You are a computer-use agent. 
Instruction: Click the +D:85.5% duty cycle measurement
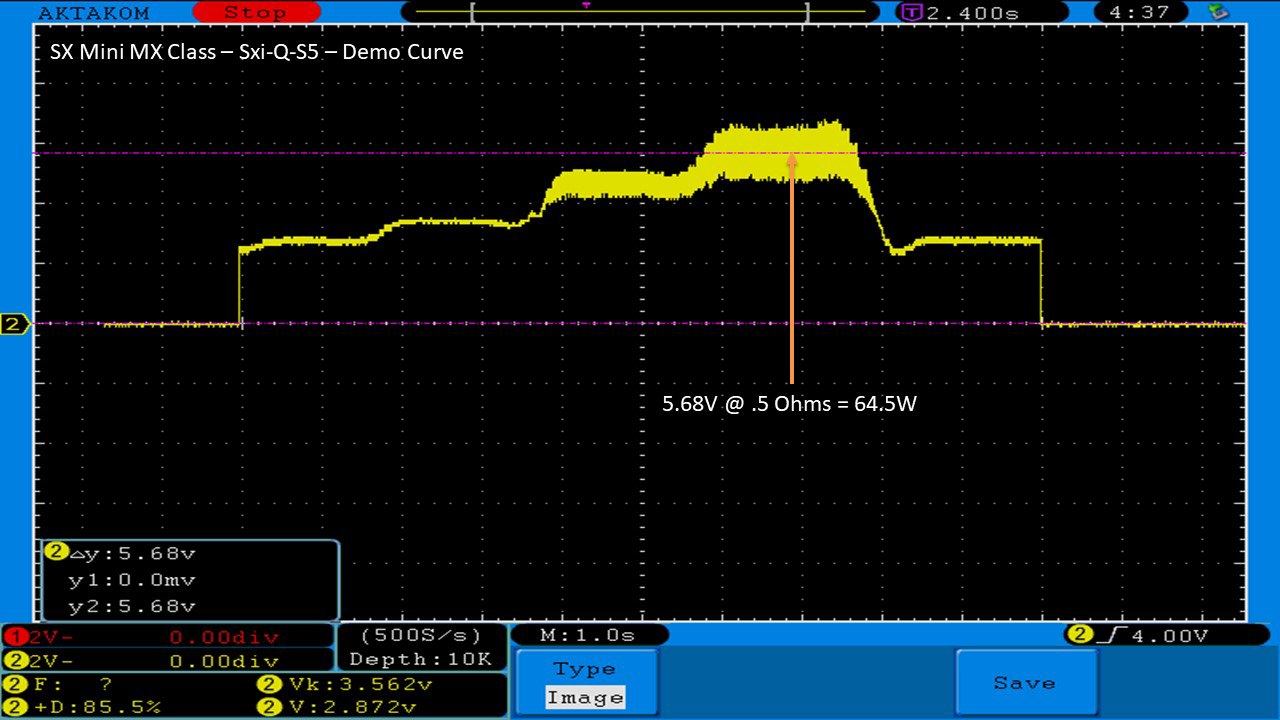pos(85,707)
